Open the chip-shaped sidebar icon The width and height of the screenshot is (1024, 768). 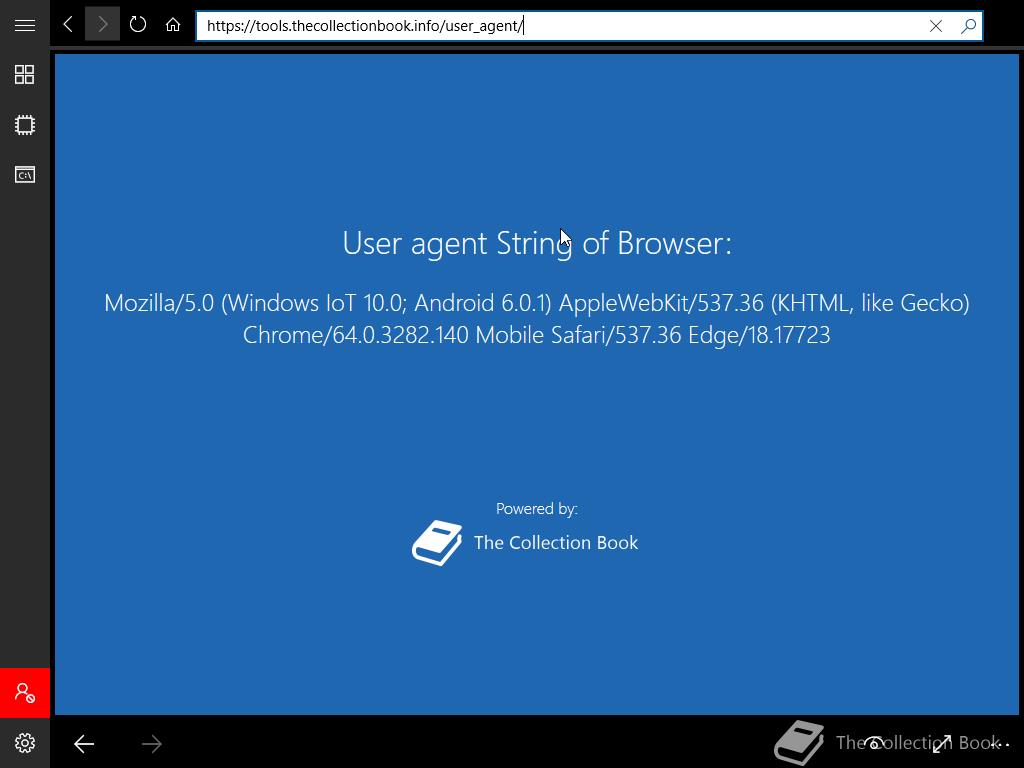coord(25,125)
